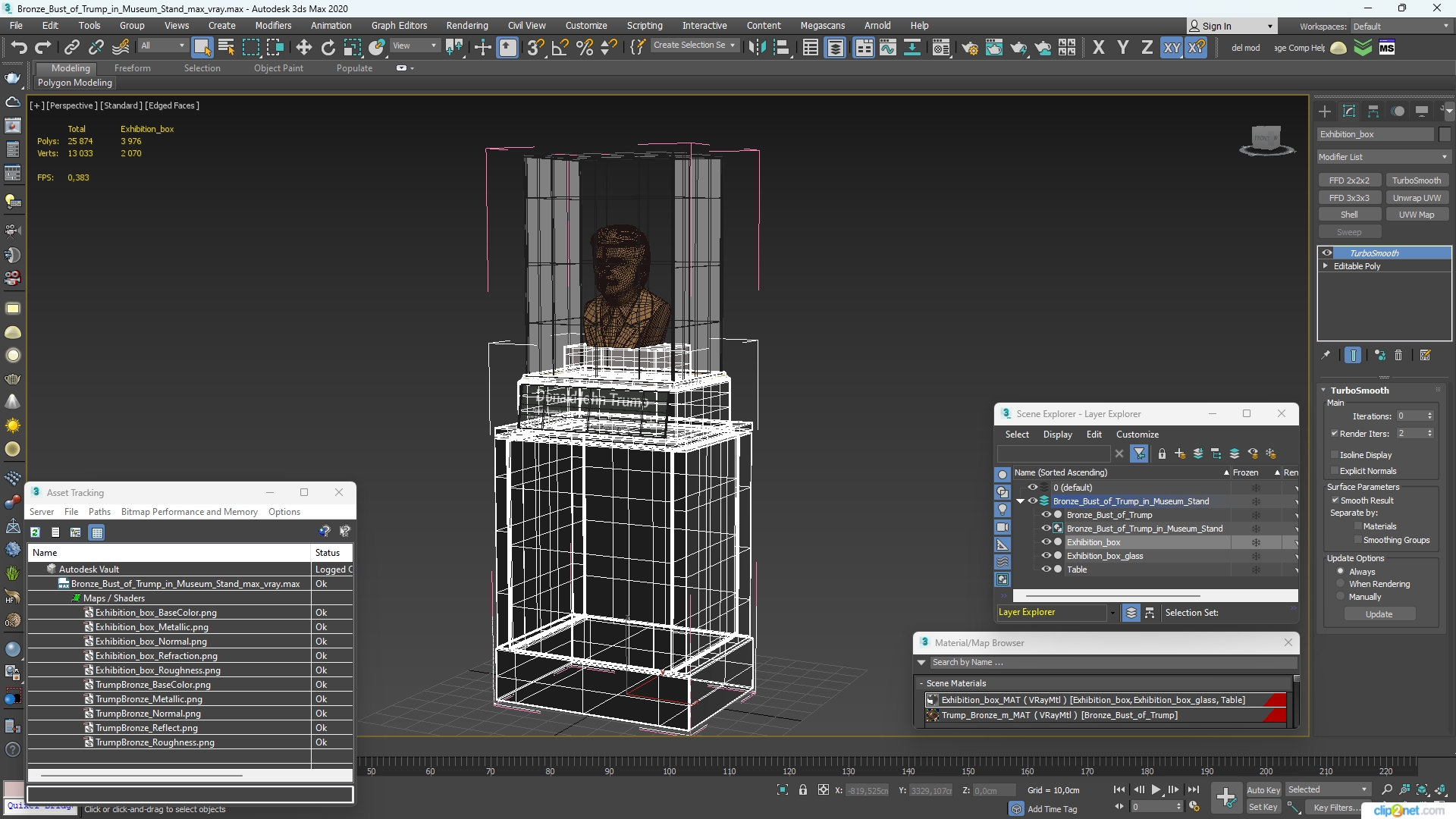1456x819 pixels.
Task: Click the object color swatch beside name
Action: (x=1445, y=134)
